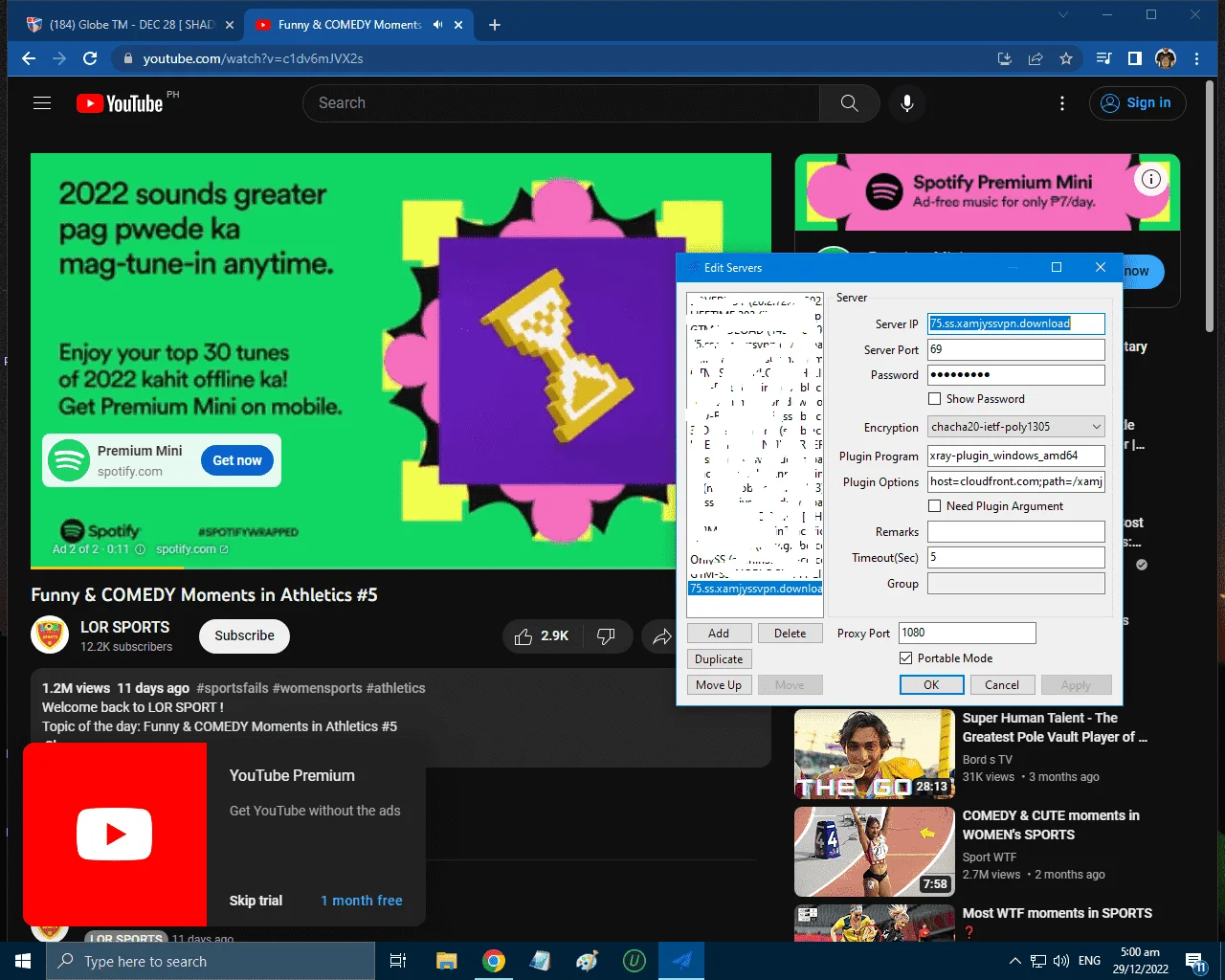Enable the Show Password checkbox
This screenshot has width=1225, height=980.
pyautogui.click(x=935, y=399)
